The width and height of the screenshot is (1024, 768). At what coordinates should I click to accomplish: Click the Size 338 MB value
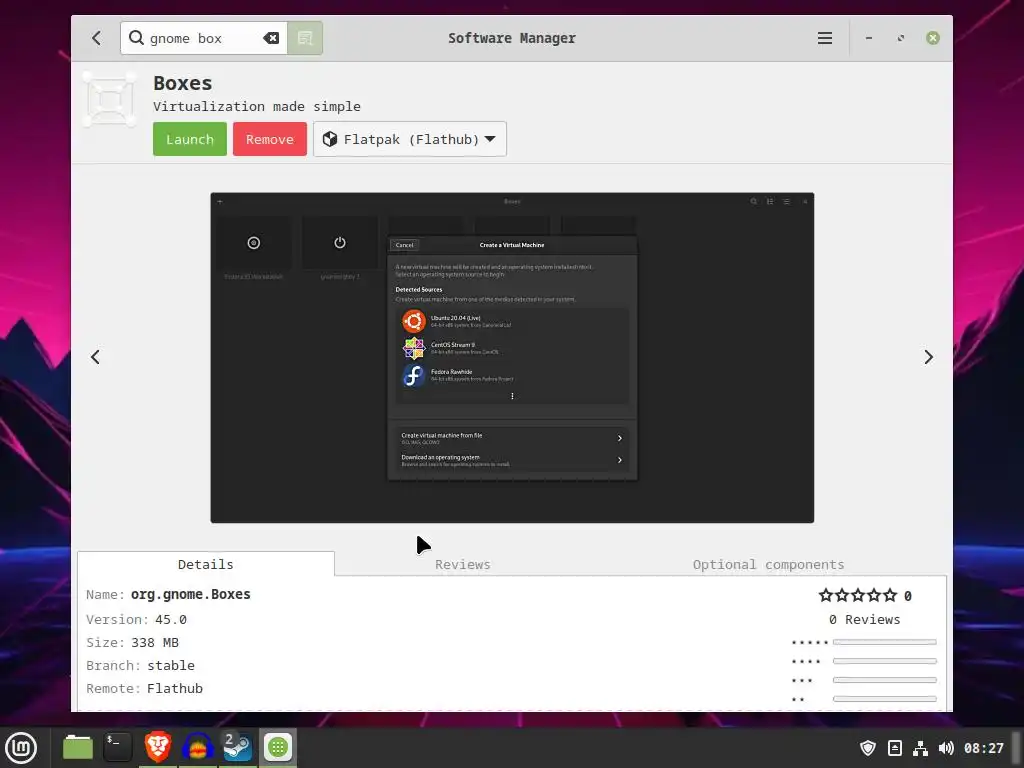coord(155,643)
